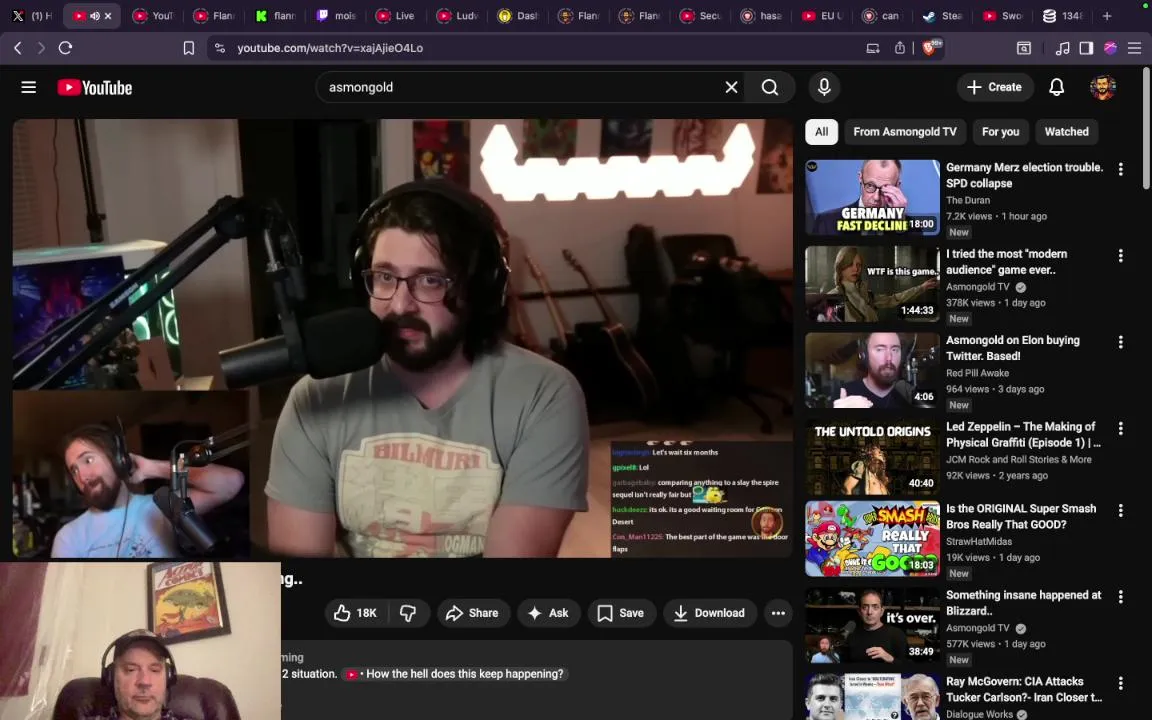Click the Brave Shields lion icon

pos(930,48)
